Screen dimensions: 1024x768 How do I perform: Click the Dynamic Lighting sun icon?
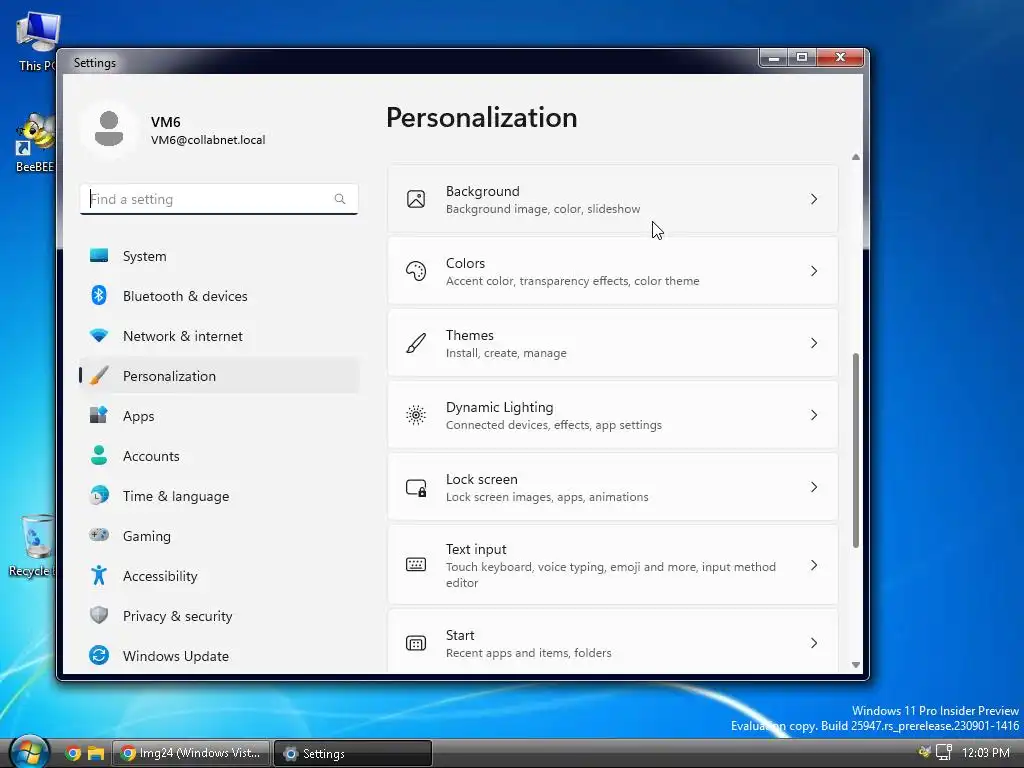click(x=416, y=415)
